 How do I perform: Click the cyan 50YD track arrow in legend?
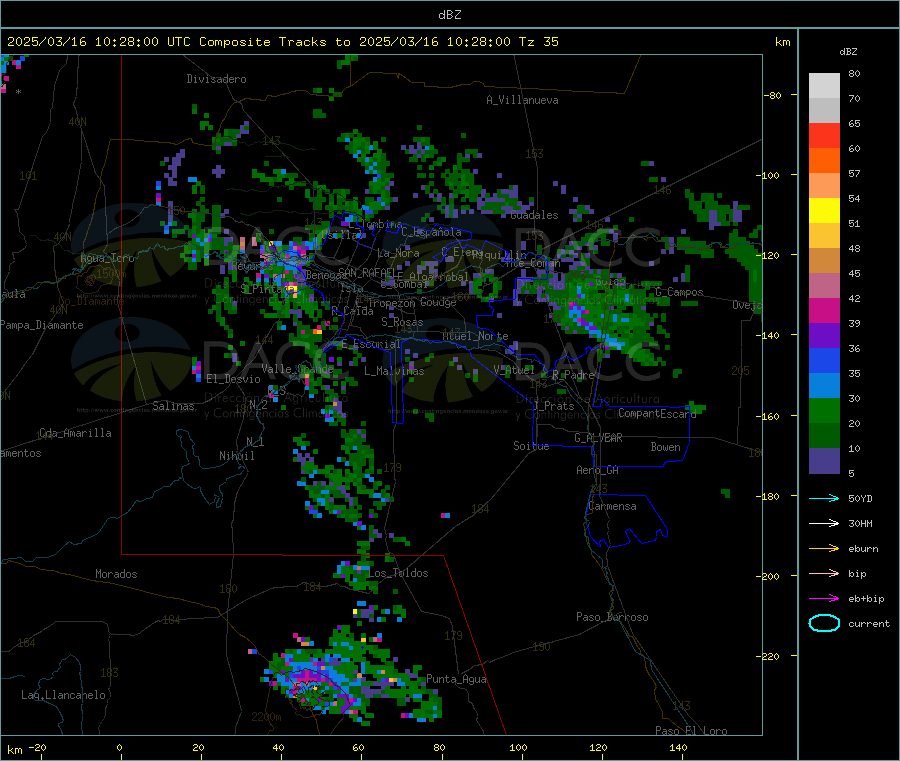tap(824, 498)
